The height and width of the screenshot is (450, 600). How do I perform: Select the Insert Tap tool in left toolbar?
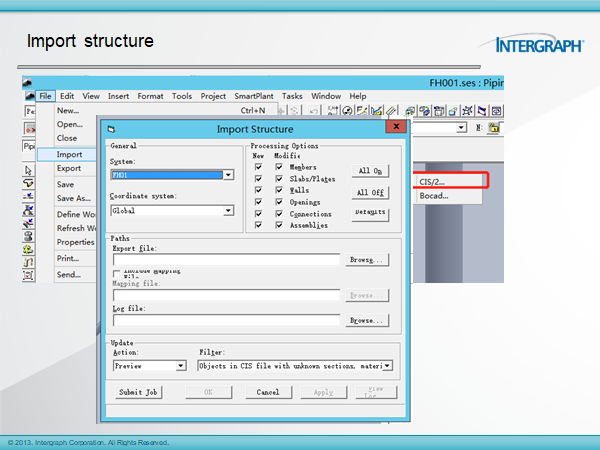(28, 223)
